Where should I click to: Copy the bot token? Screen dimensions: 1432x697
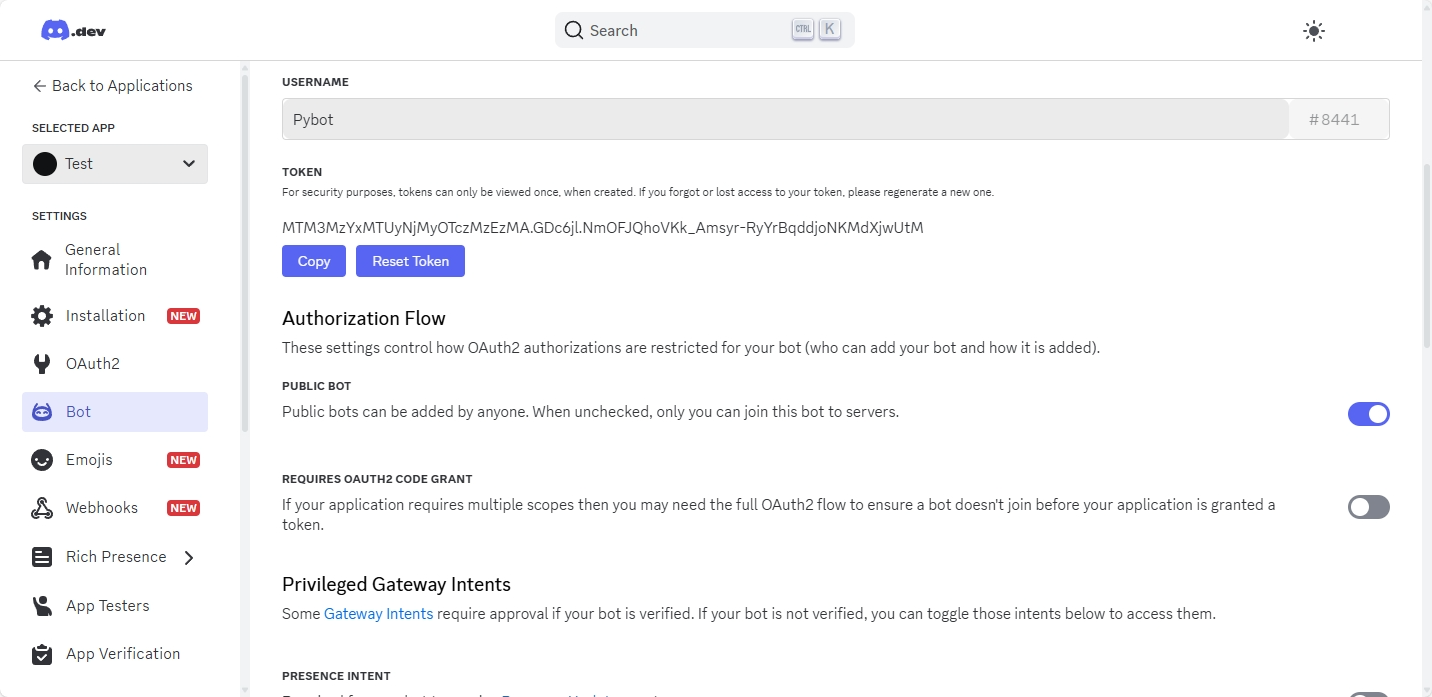tap(314, 261)
